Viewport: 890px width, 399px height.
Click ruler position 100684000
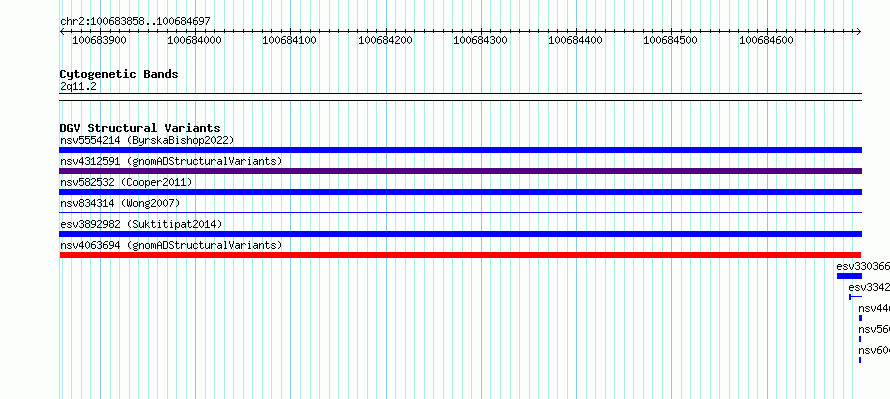(x=195, y=40)
